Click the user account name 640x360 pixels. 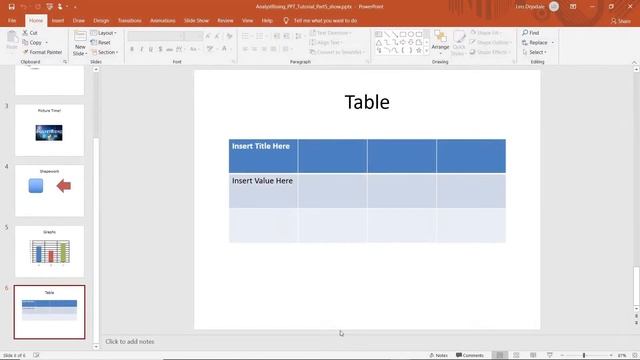(530, 7)
